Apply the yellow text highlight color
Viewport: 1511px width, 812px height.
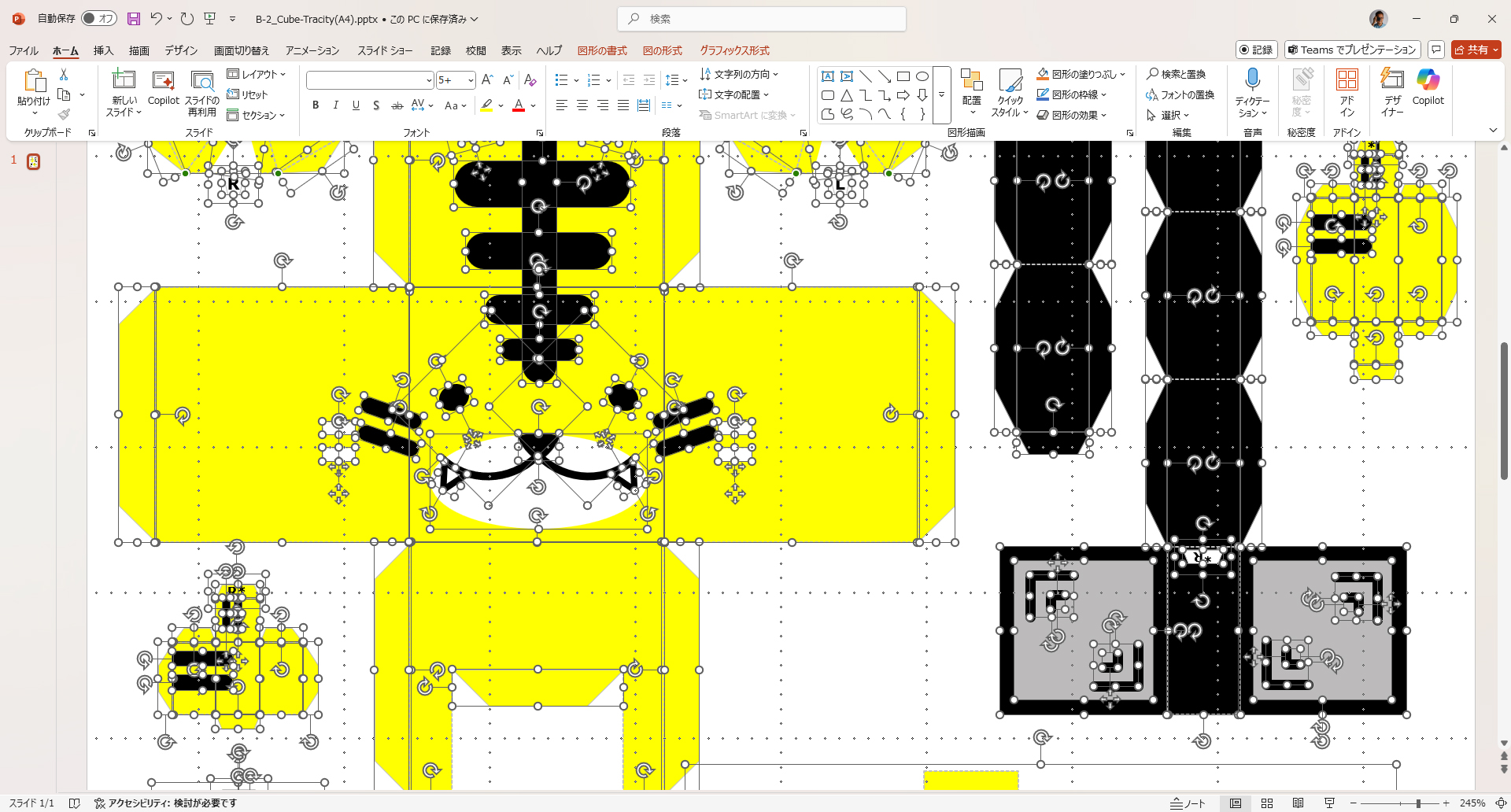click(x=486, y=105)
